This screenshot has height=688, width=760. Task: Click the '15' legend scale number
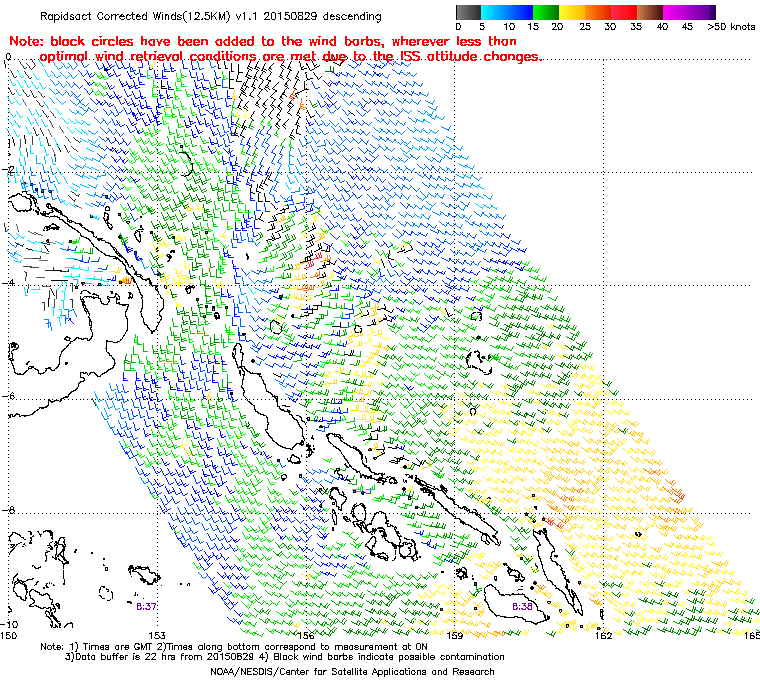(533, 27)
